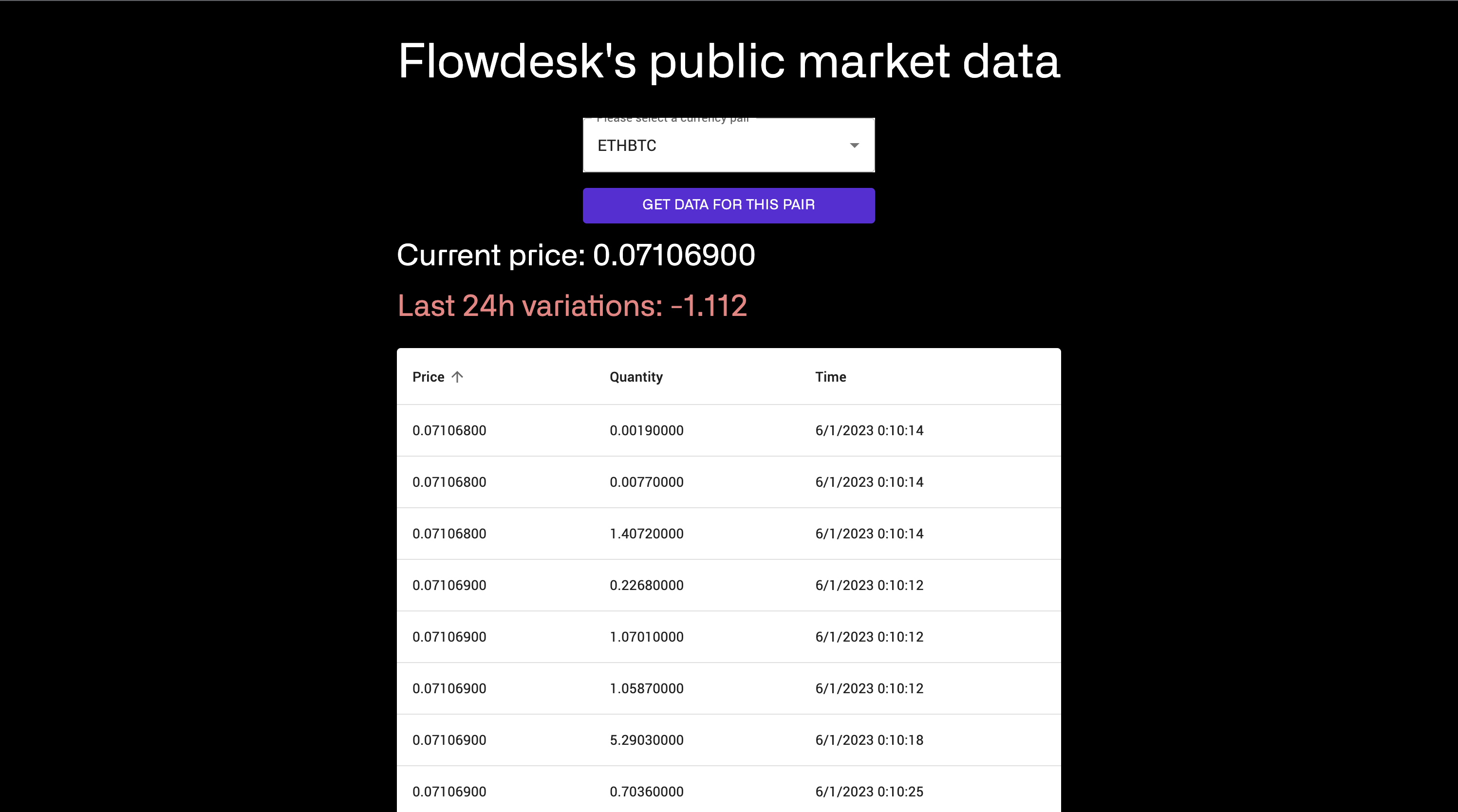Image resolution: width=1458 pixels, height=812 pixels.
Task: Expand the currency pair selection list
Action: click(729, 146)
